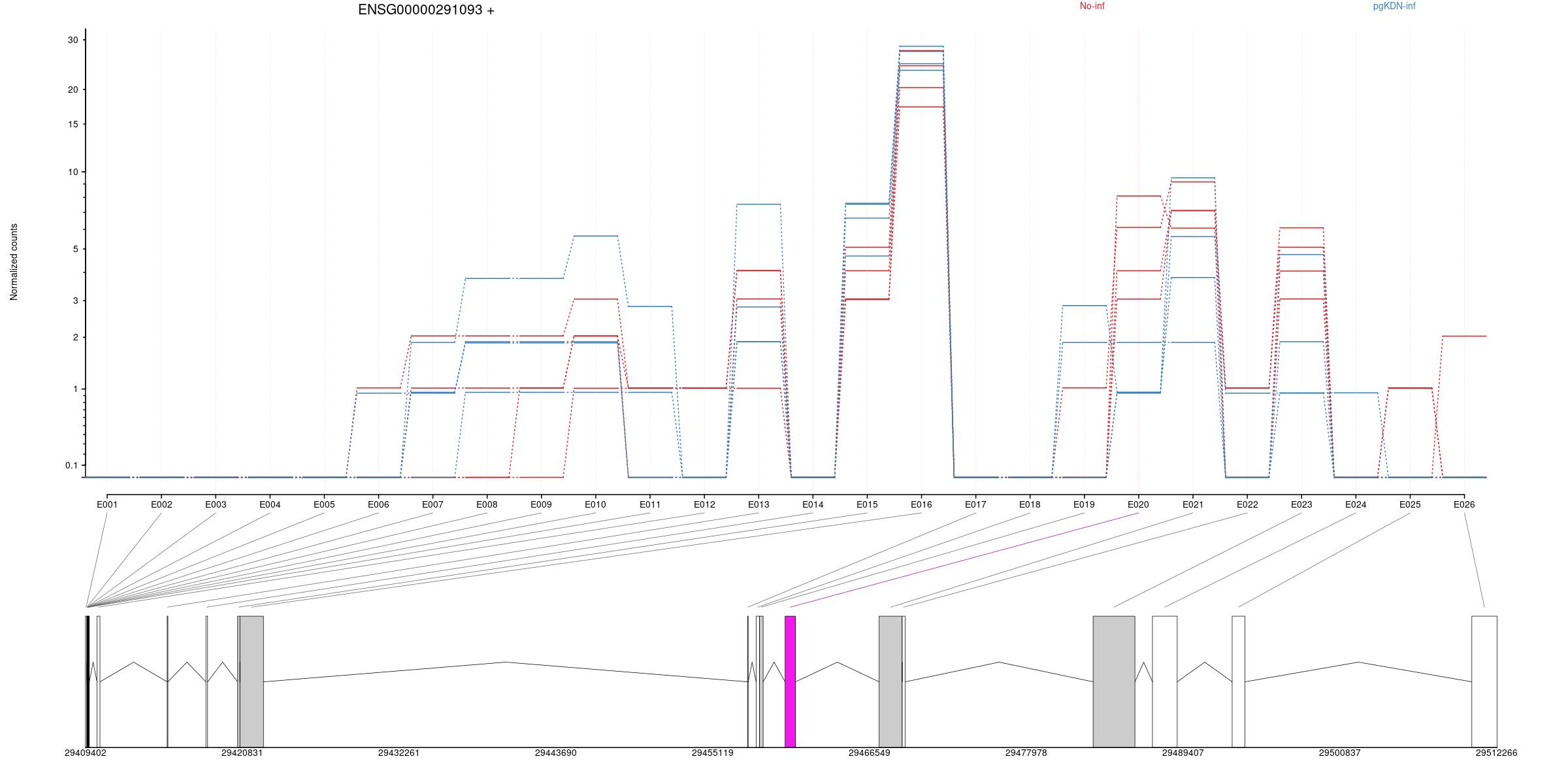Screen dimensions: 1568x784
Task: Click exon label E009
Action: (541, 504)
